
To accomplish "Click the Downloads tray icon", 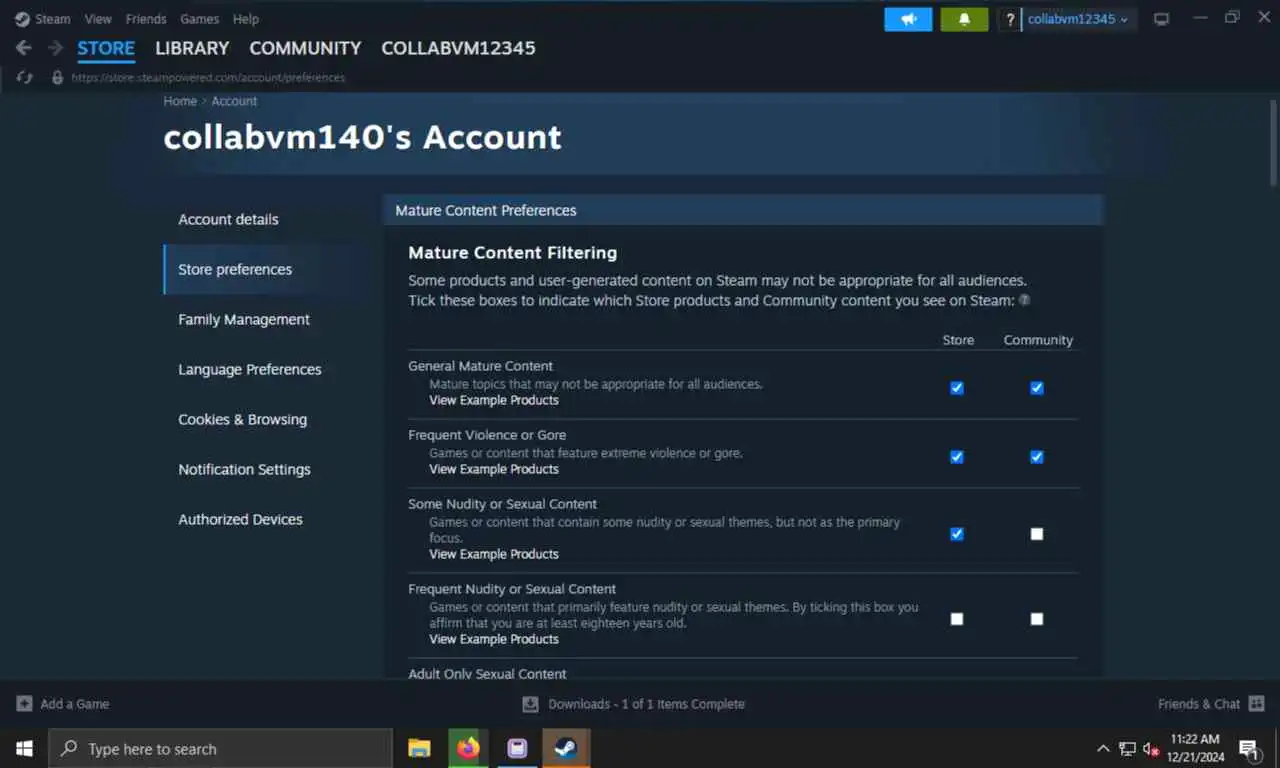I will [530, 704].
